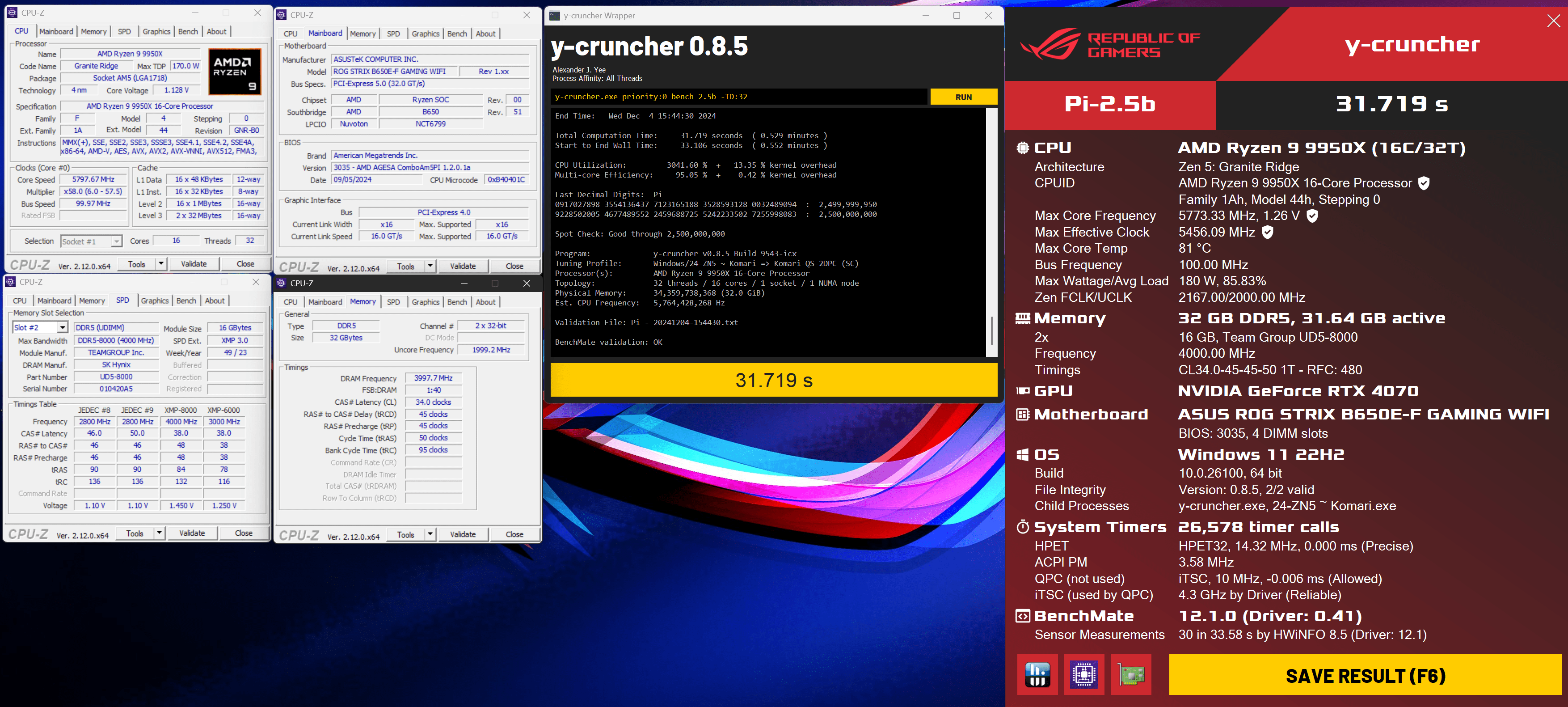The width and height of the screenshot is (1568, 707).
Task: Click the y-cruncher command line field
Action: click(x=739, y=97)
